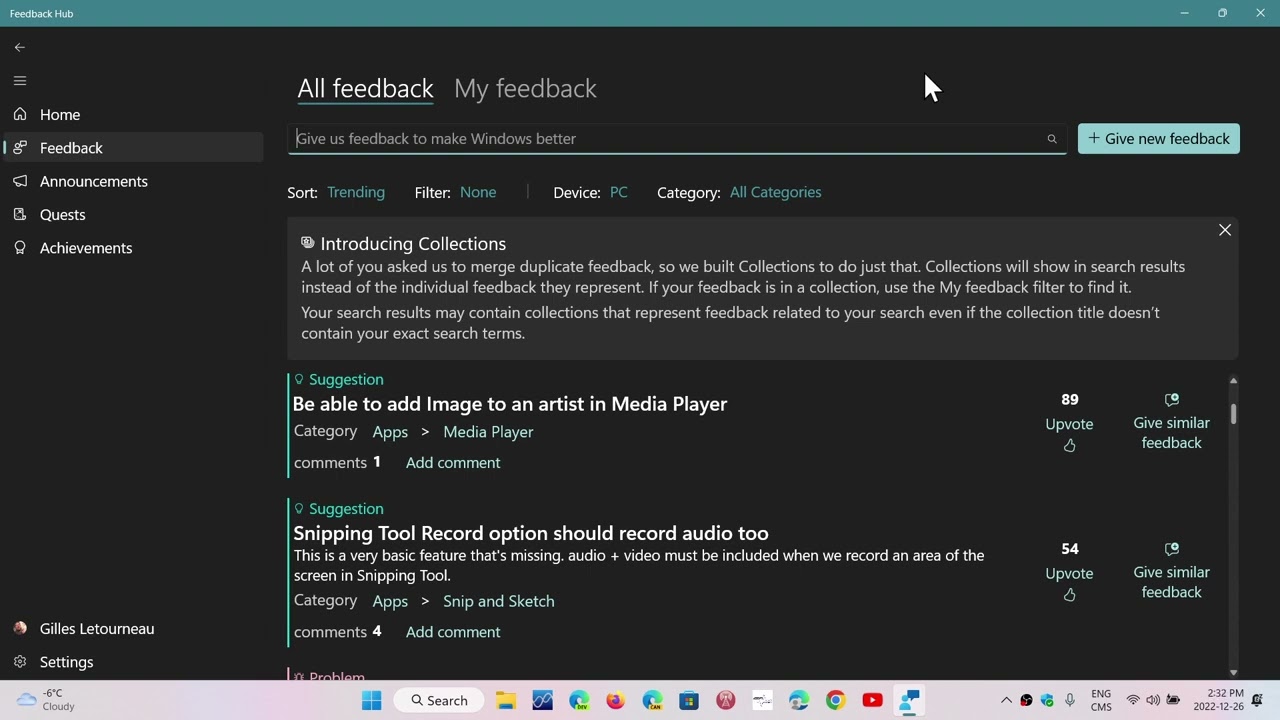This screenshot has width=1280, height=720.
Task: Click the feedback list scrollbar thumb
Action: coord(1233,414)
